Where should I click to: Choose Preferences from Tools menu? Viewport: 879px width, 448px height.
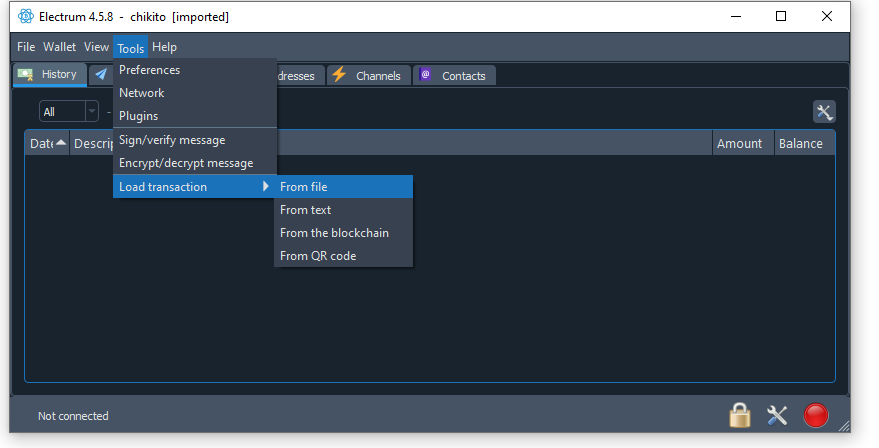(195, 70)
